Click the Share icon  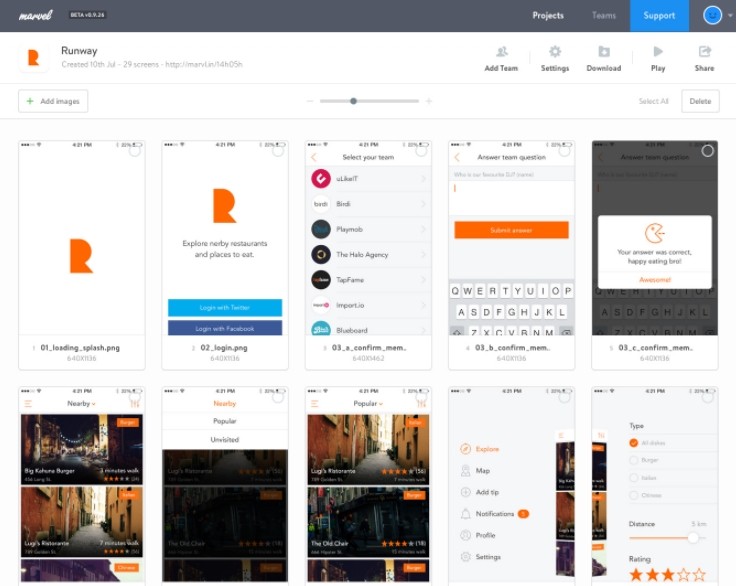(705, 51)
